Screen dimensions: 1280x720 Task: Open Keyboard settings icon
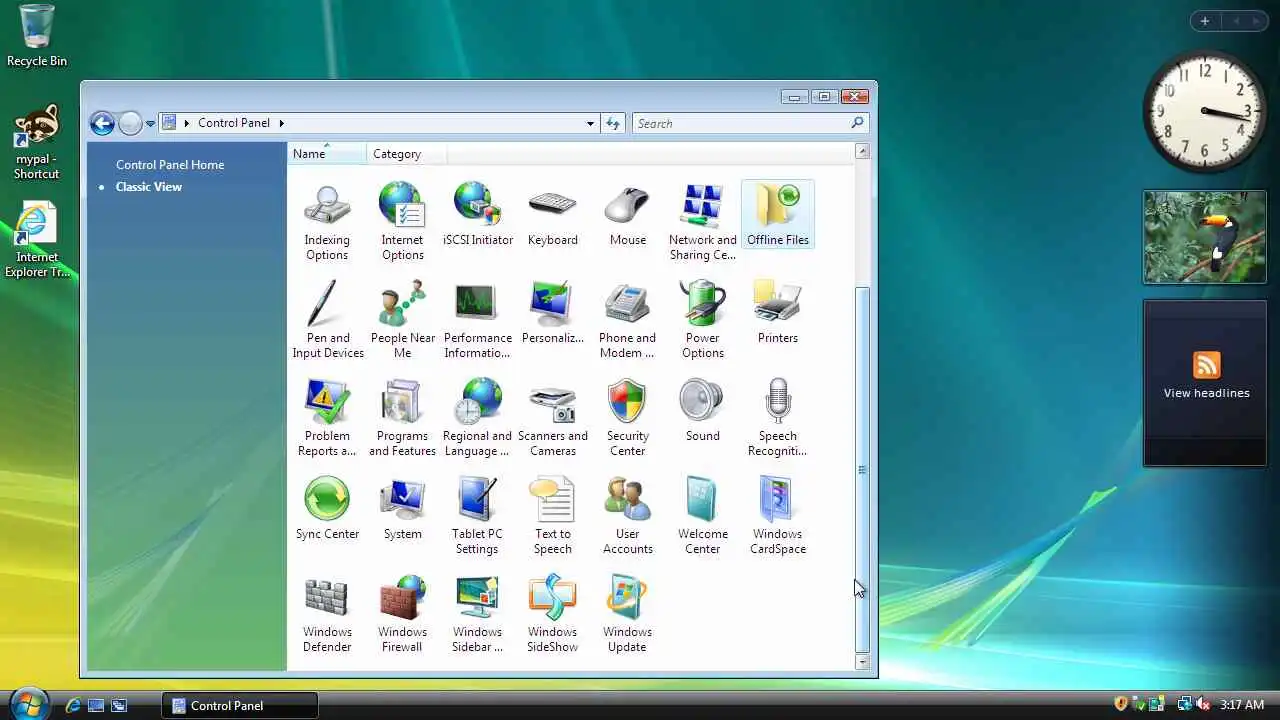(552, 215)
